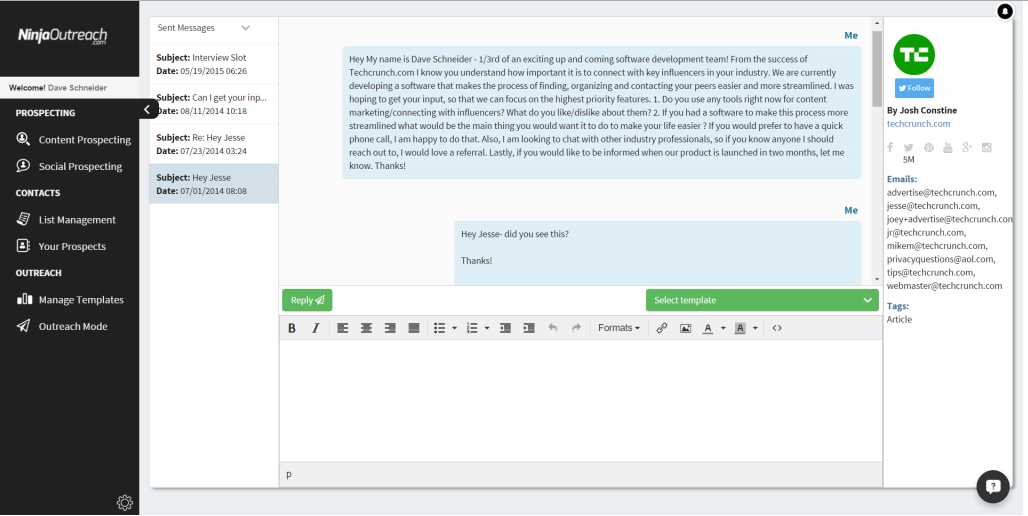Image resolution: width=1028 pixels, height=516 pixels.
Task: Open the prospect's Google+ profile icon
Action: click(967, 148)
